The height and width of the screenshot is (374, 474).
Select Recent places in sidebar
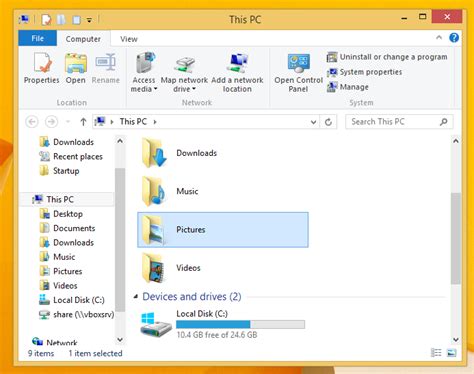pyautogui.click(x=71, y=156)
